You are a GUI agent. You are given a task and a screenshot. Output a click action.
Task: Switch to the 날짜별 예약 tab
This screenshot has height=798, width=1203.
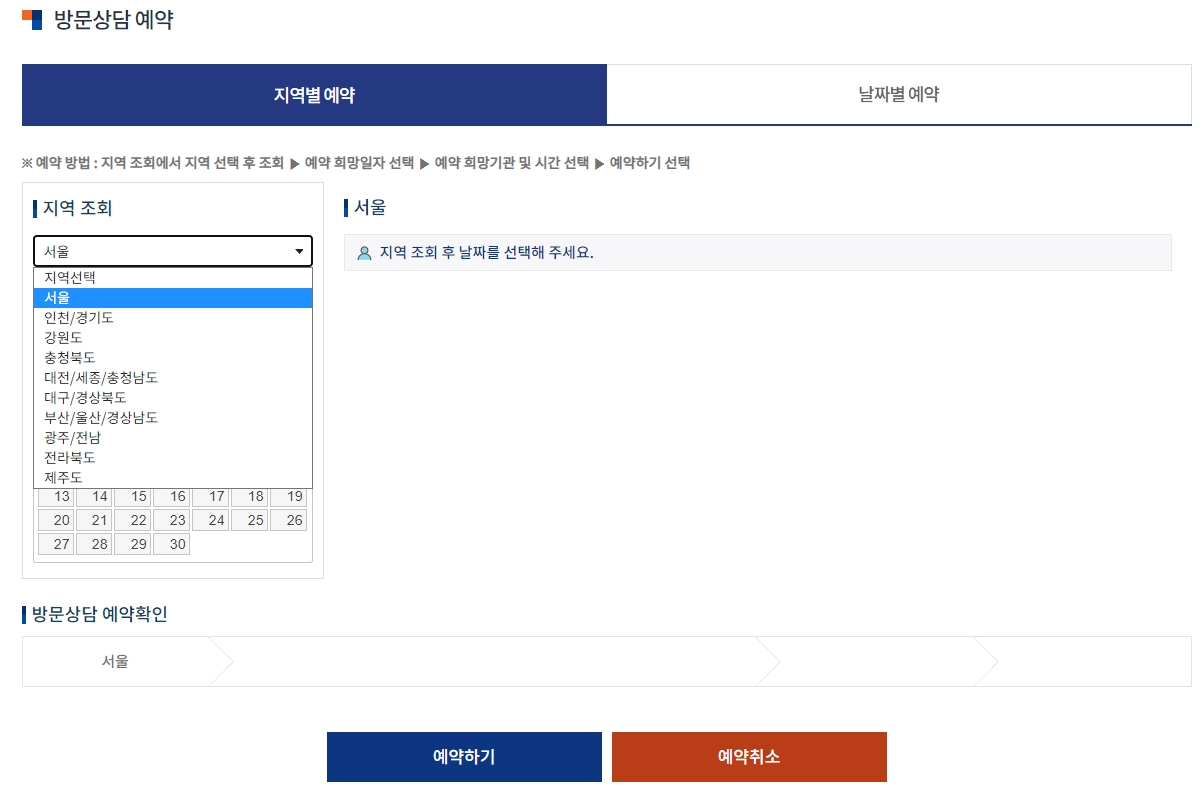(899, 95)
